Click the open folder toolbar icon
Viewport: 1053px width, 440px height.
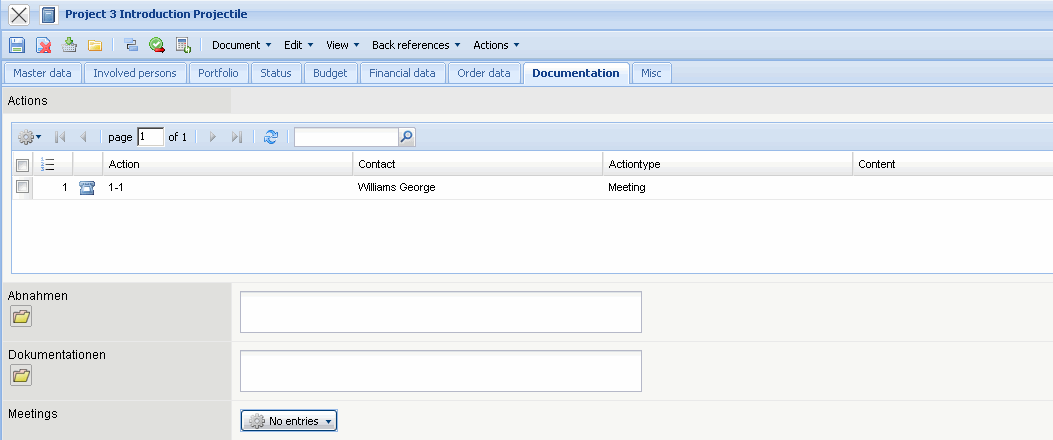point(95,45)
